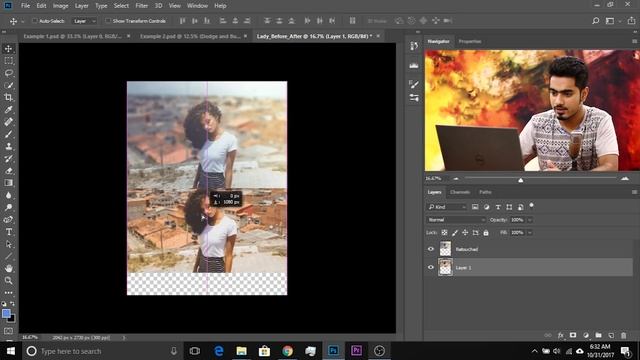
Task: Filter layers by type layers
Action: point(498,207)
